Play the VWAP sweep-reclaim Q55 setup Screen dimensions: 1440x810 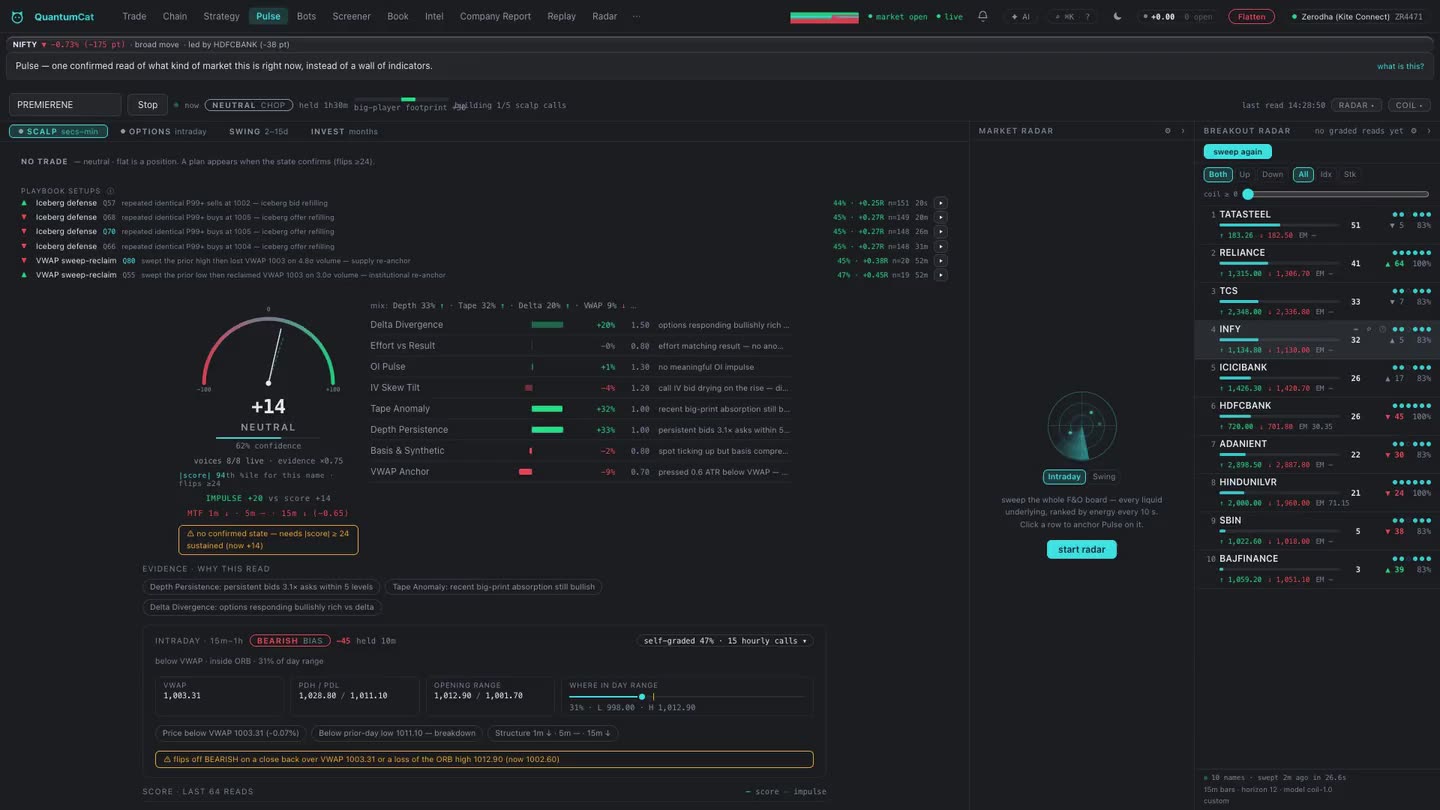coord(940,275)
